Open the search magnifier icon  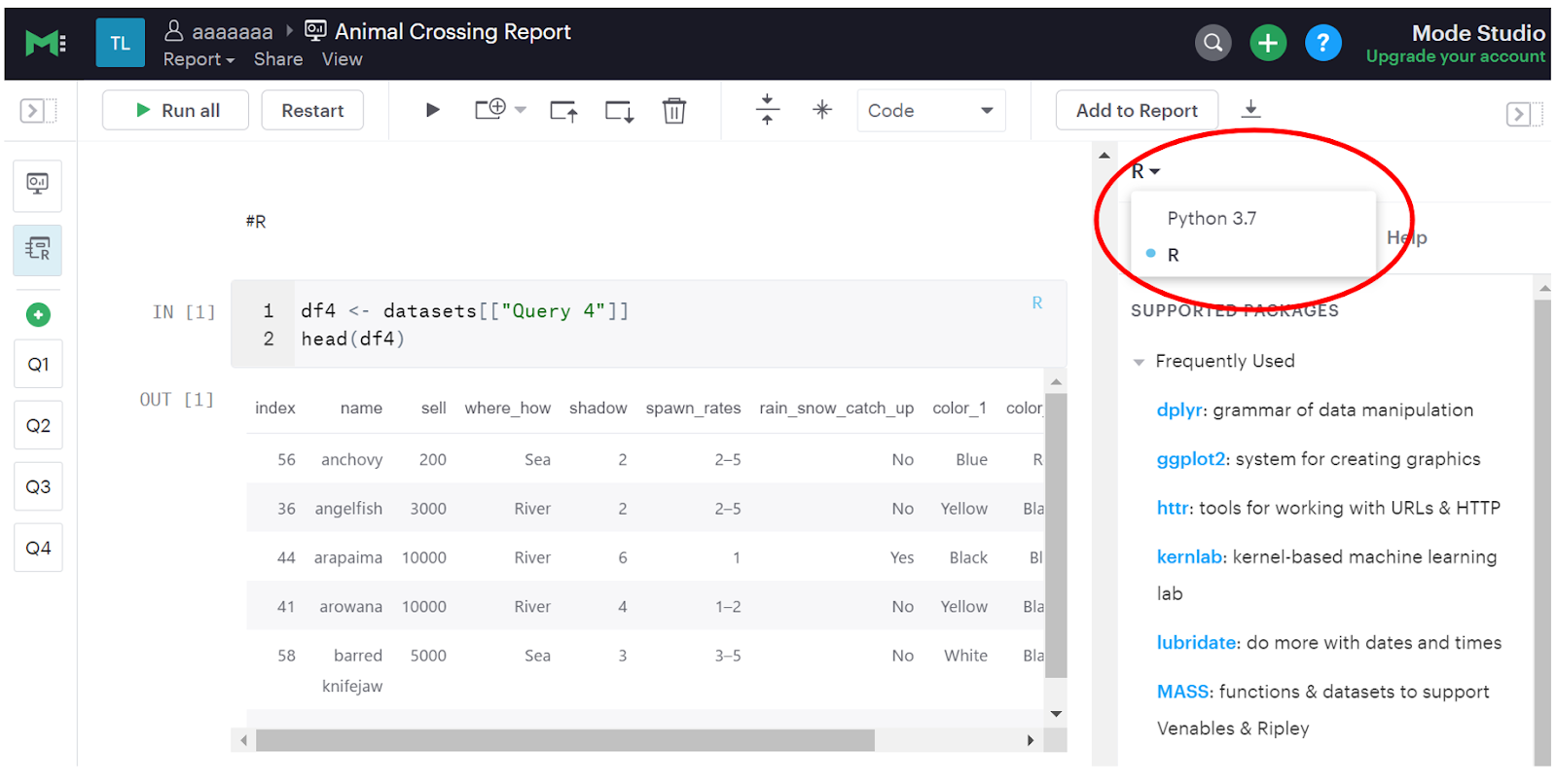1213,43
